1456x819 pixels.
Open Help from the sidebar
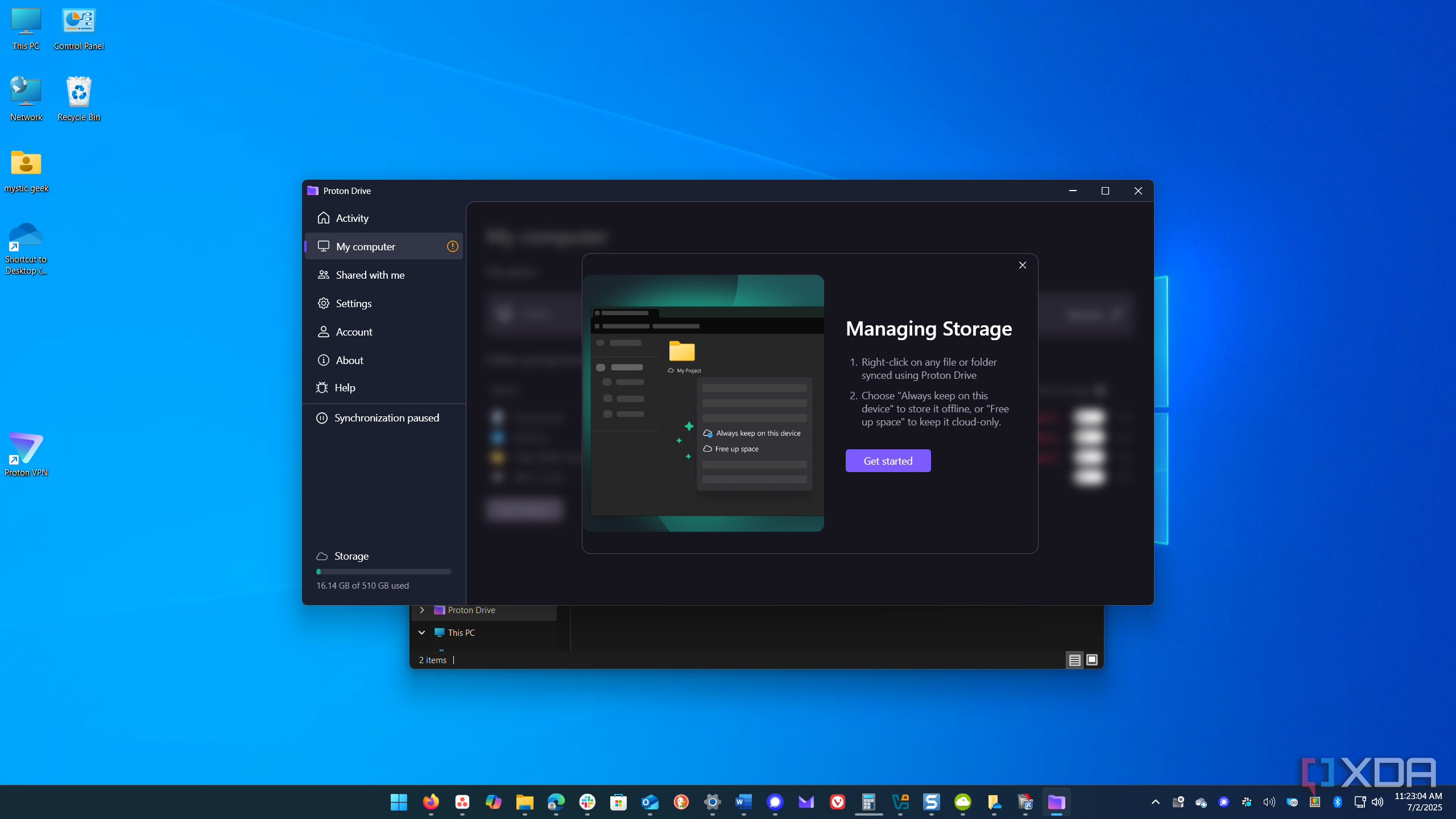[x=384, y=387]
